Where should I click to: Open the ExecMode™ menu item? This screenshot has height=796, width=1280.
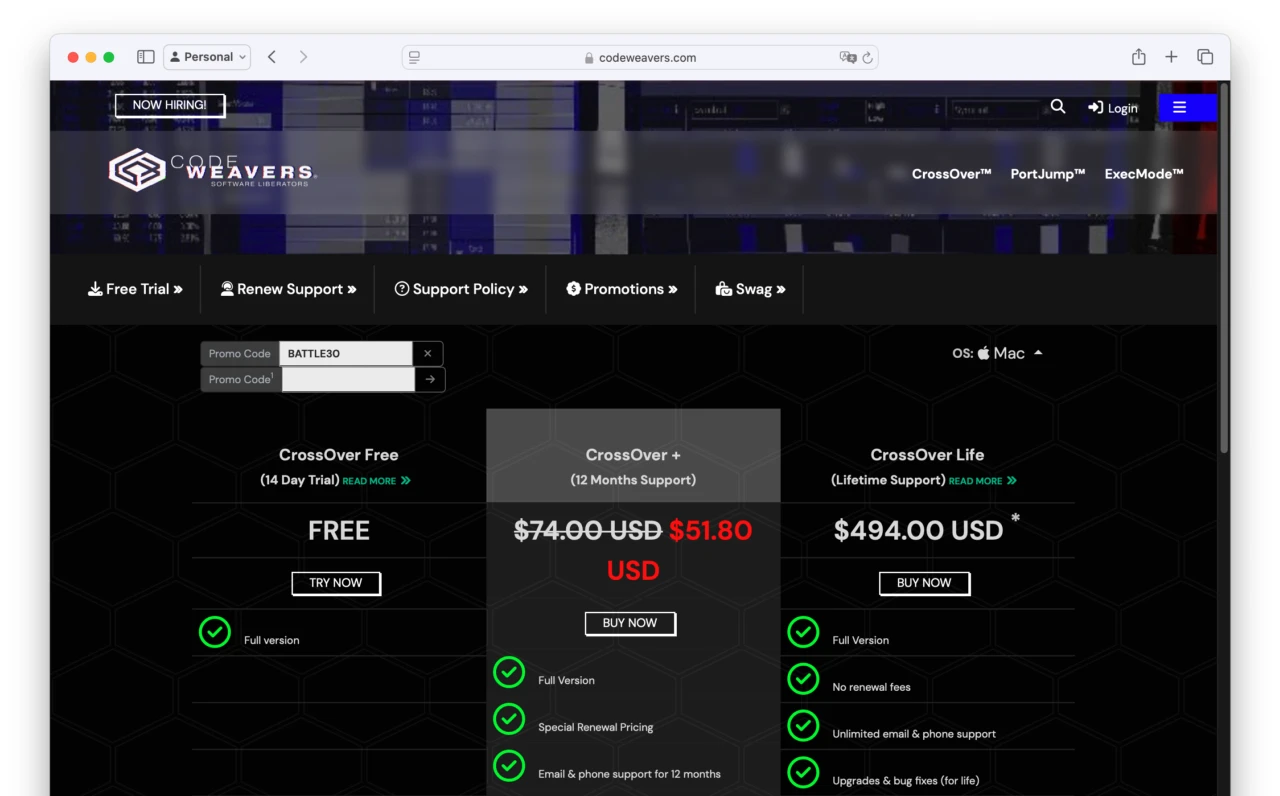[x=1144, y=174]
